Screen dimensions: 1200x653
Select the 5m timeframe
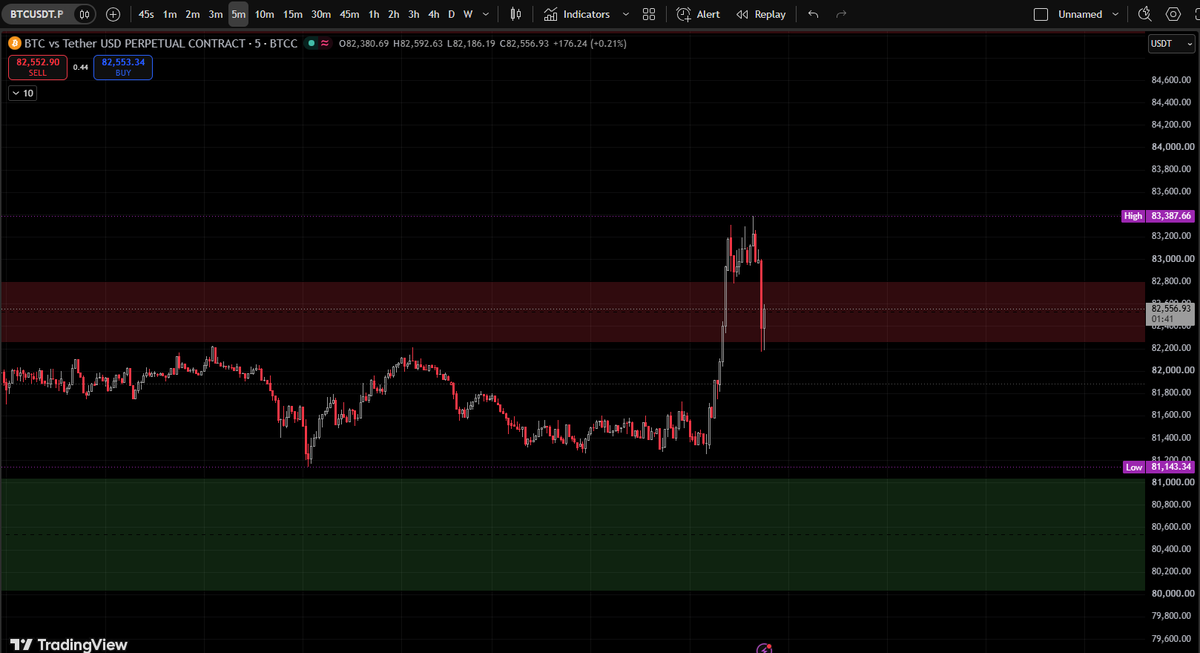click(x=238, y=14)
